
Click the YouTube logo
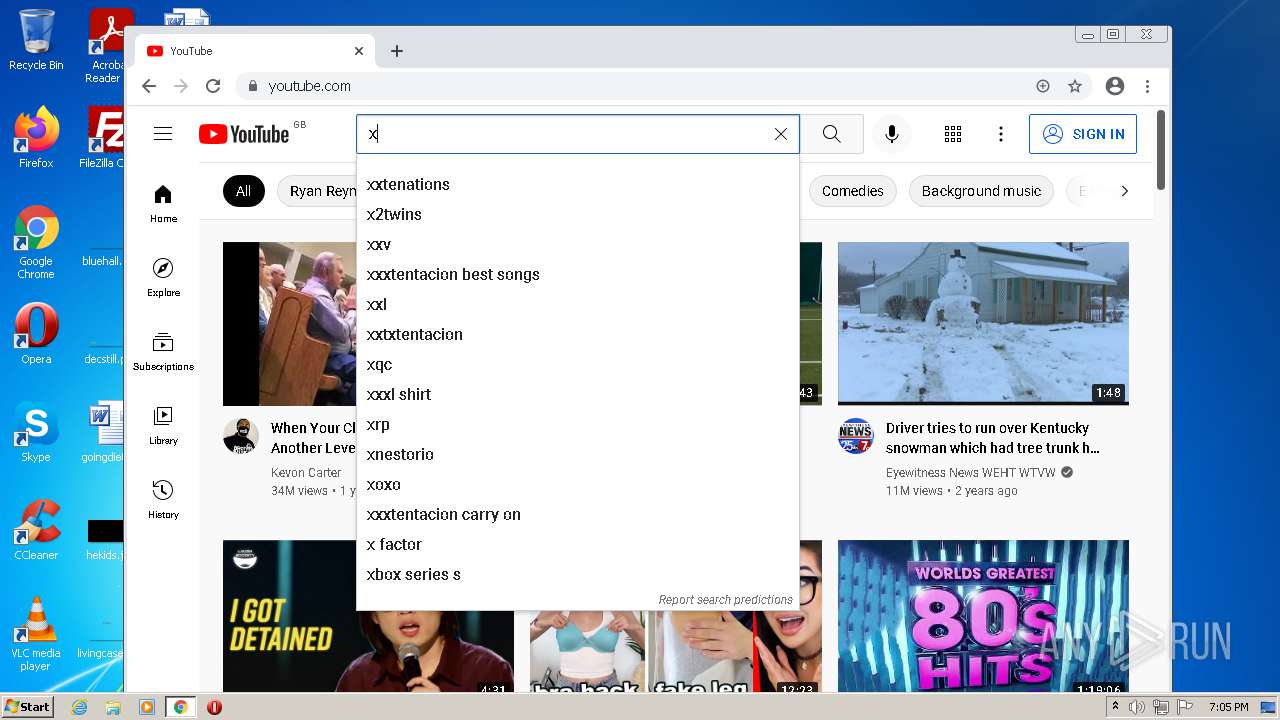pos(244,134)
